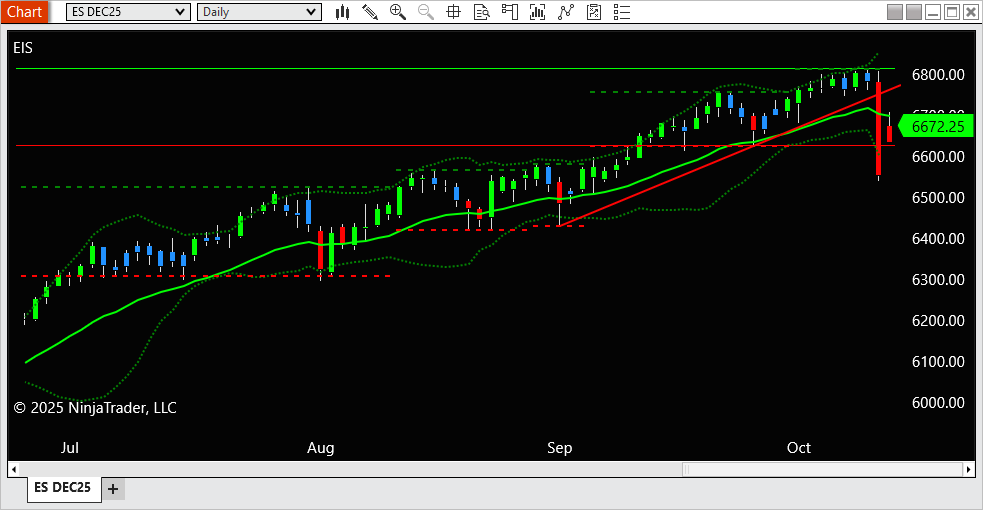Open the ES DEC25 instrument dropdown

(x=128, y=12)
